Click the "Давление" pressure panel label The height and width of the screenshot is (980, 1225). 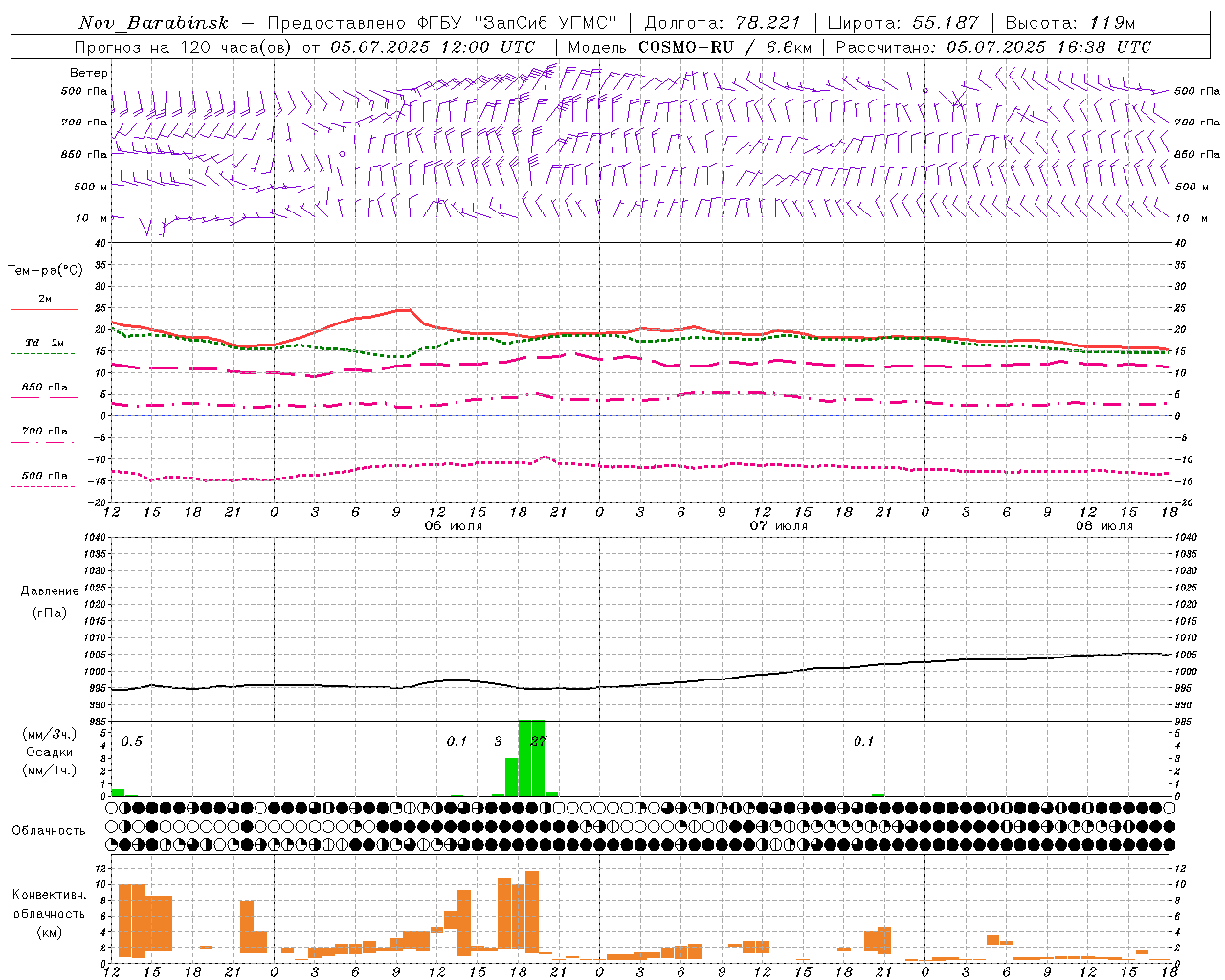pyautogui.click(x=50, y=591)
